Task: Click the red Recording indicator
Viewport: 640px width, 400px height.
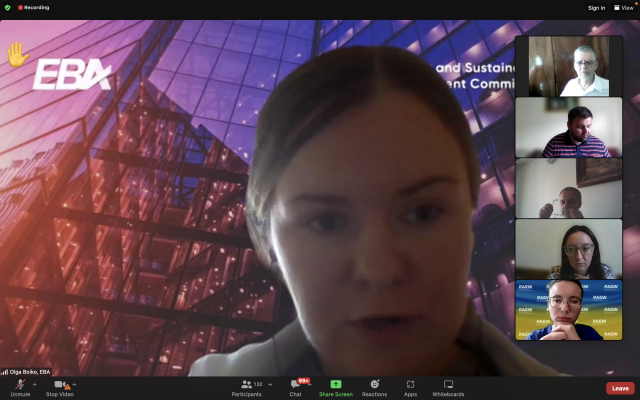Action: 33,7
